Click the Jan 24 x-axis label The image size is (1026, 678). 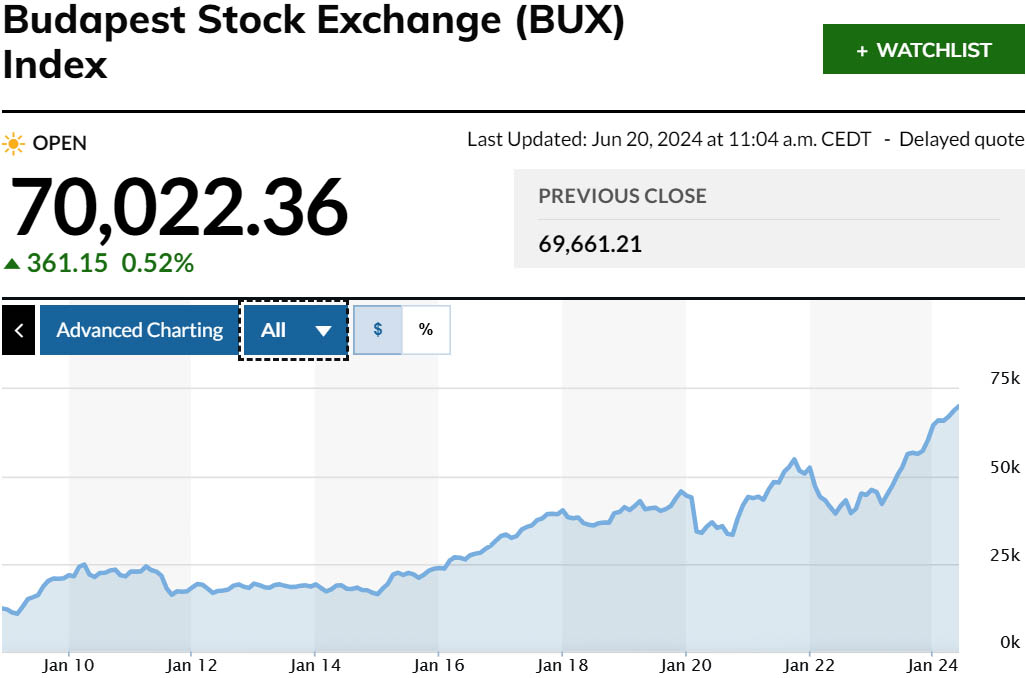click(932, 664)
